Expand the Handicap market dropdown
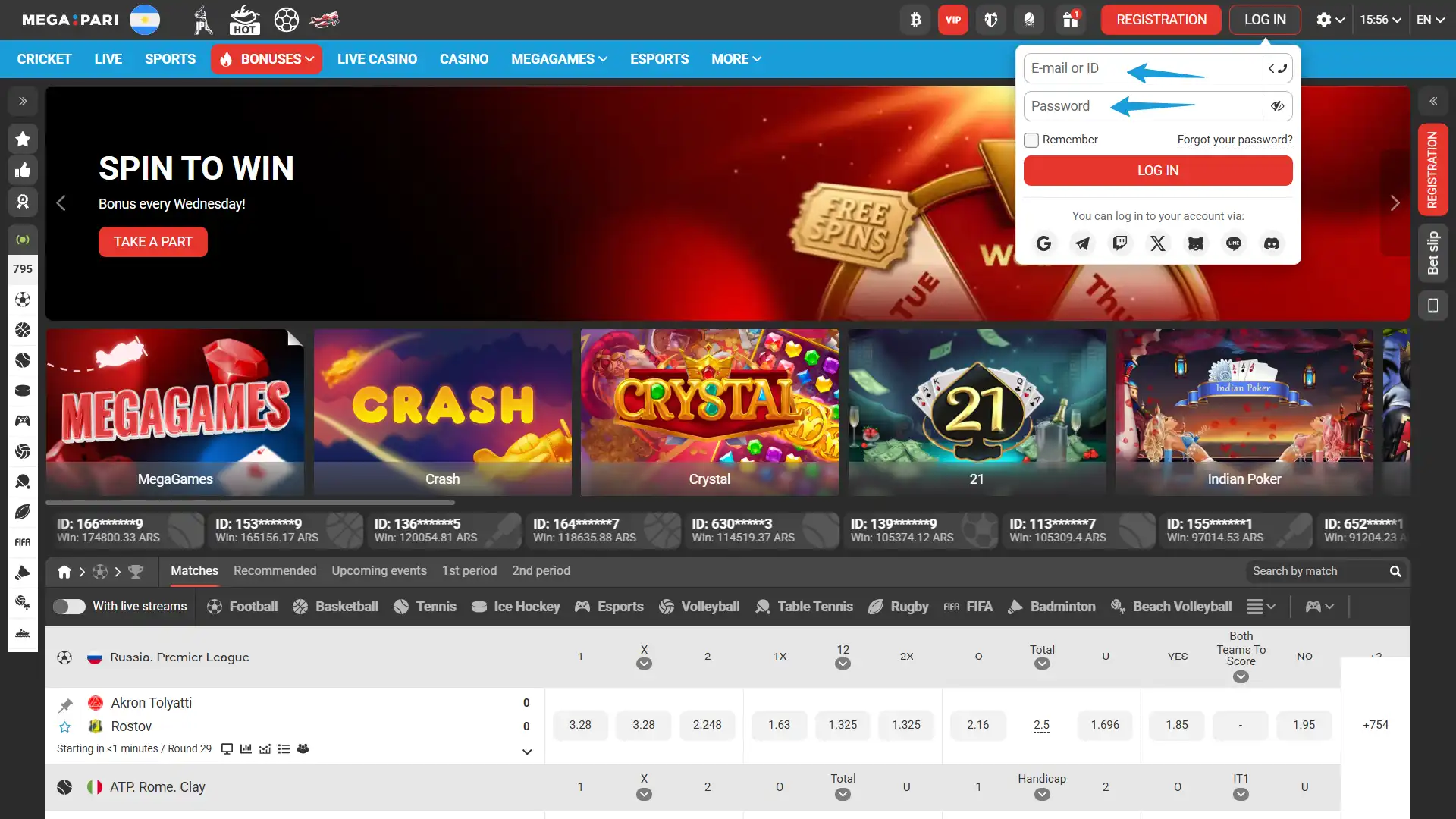Image resolution: width=1456 pixels, height=819 pixels. [x=1042, y=794]
